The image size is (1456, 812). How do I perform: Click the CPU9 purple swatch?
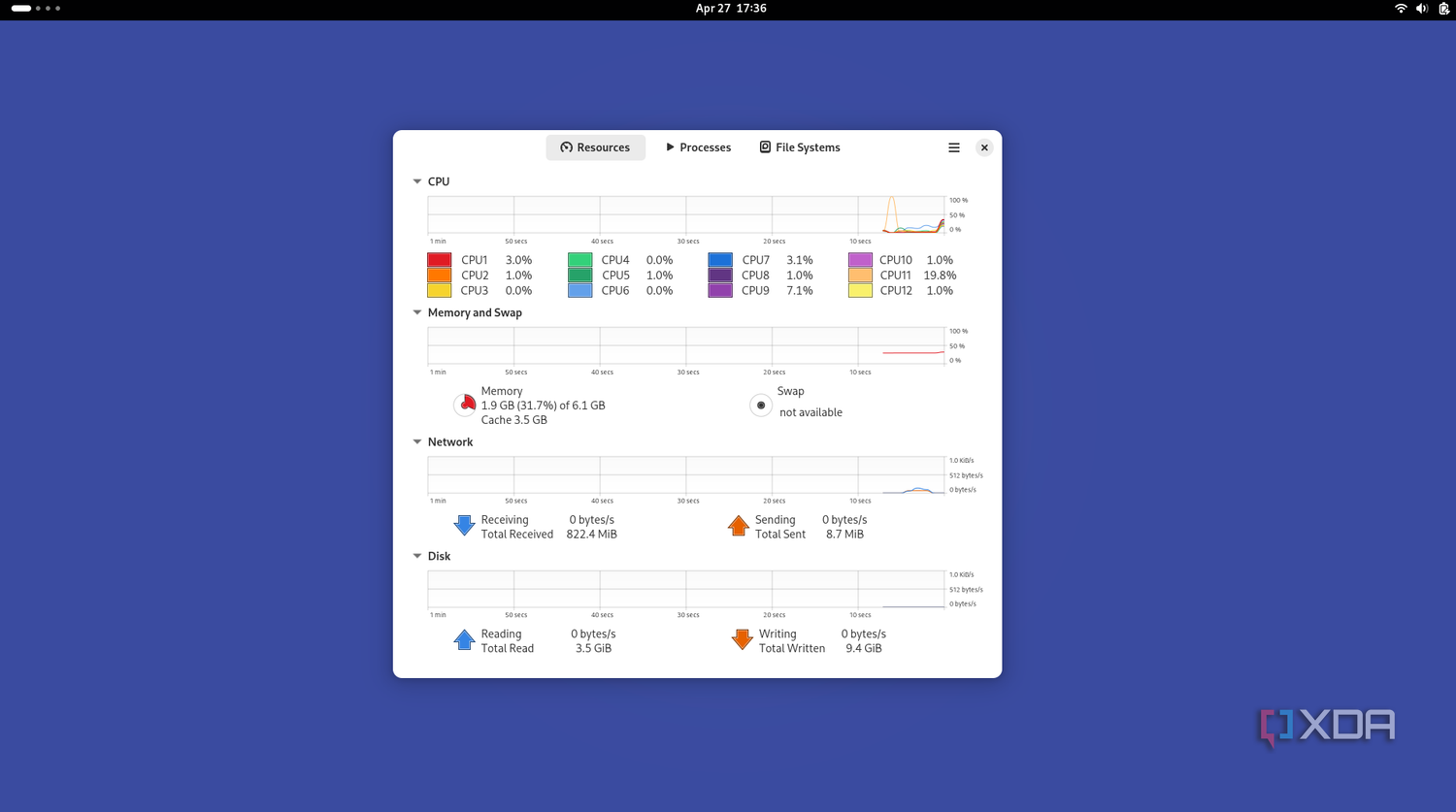point(720,290)
